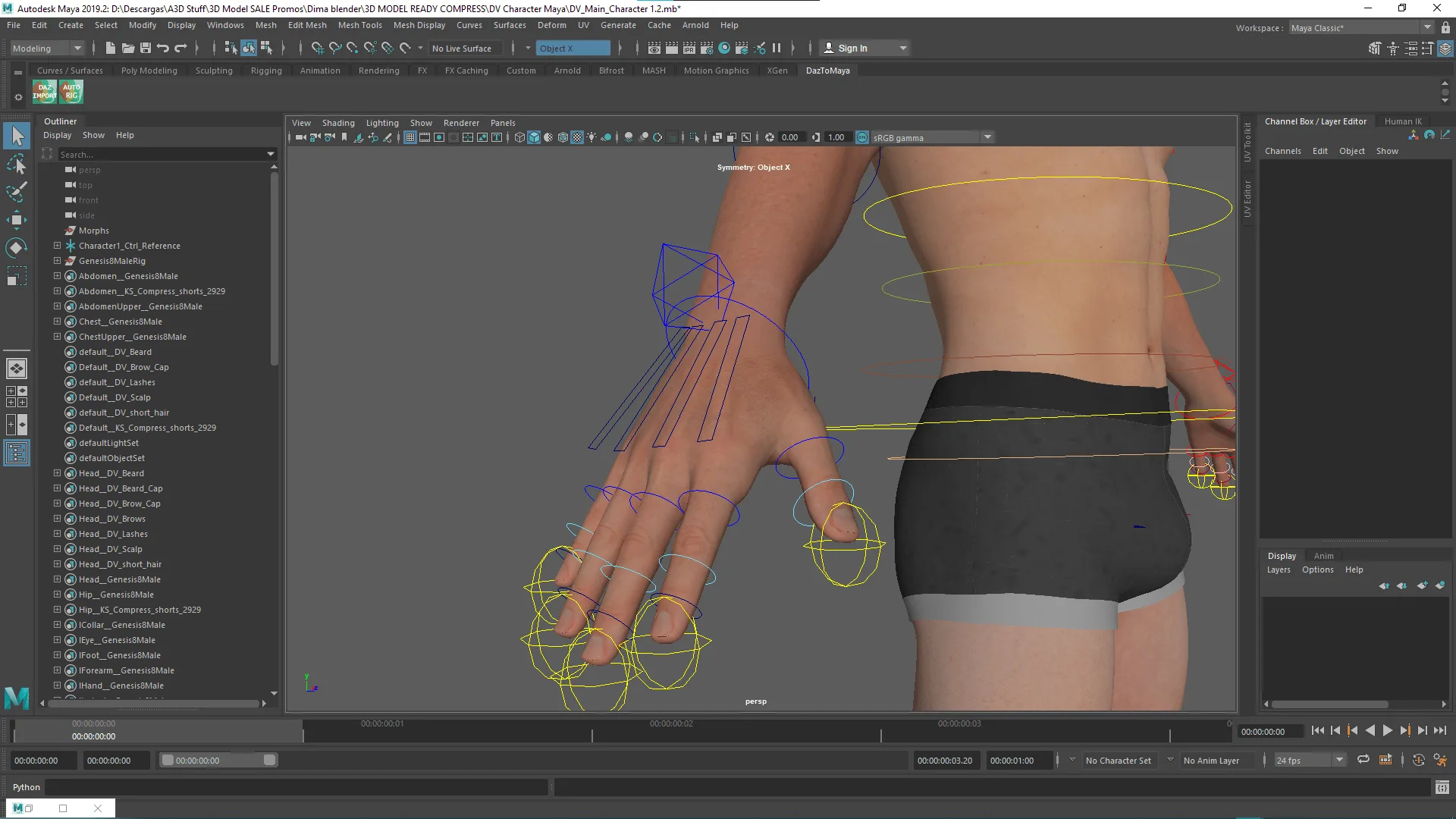The height and width of the screenshot is (819, 1456).
Task: Switch to the Rigging shelf tab
Action: point(266,70)
